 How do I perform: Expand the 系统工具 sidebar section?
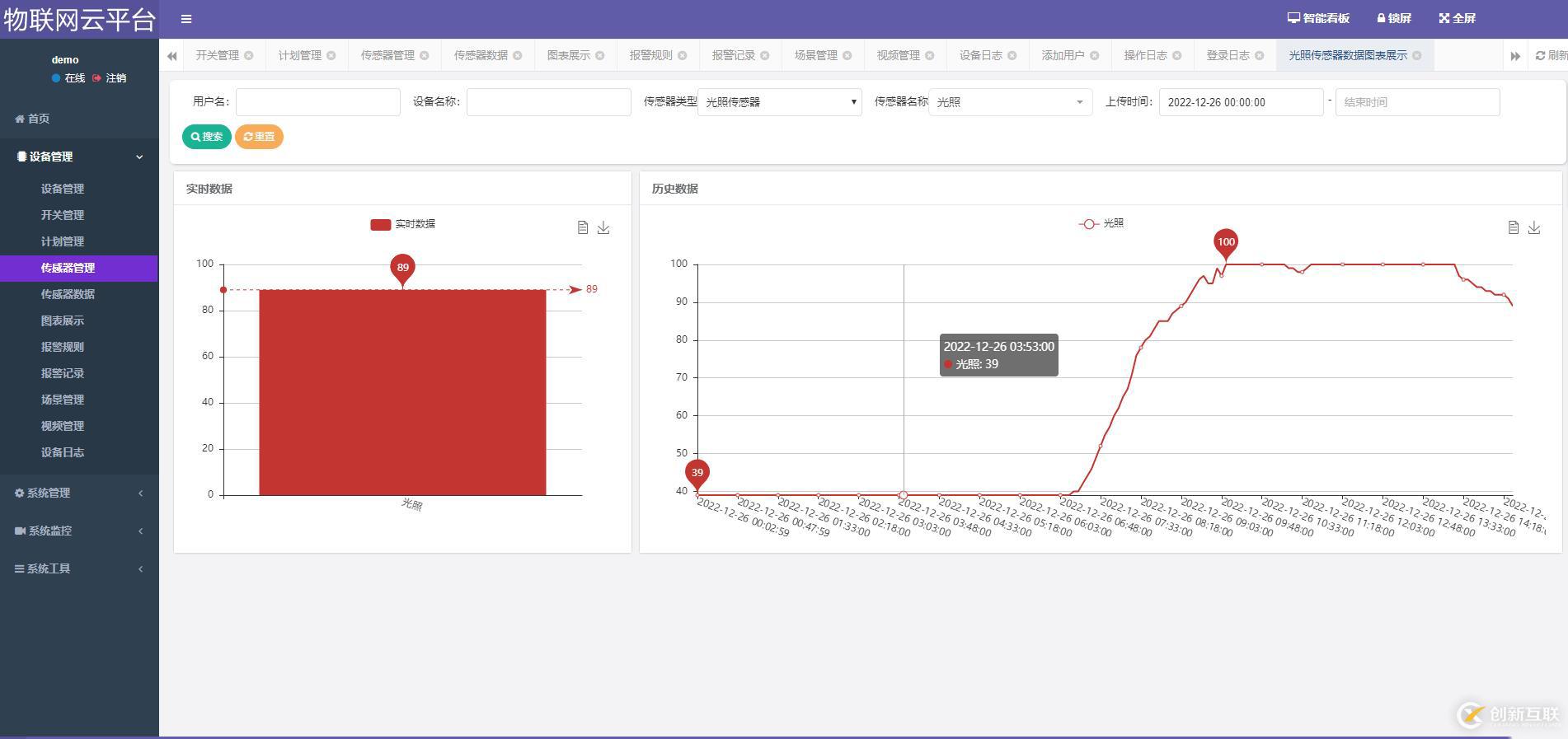[x=79, y=568]
